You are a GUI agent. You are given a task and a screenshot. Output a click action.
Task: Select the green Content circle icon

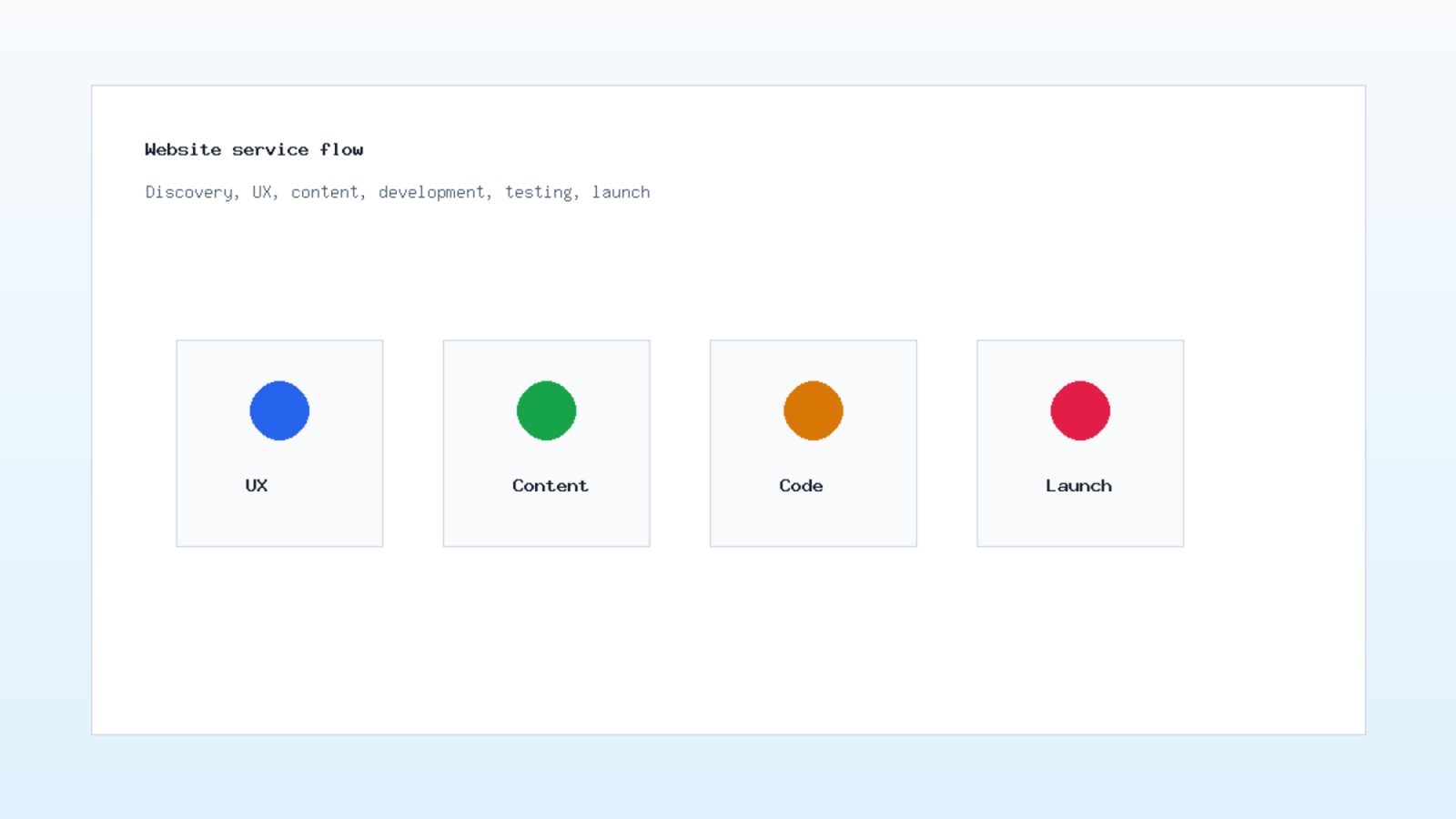point(546,410)
